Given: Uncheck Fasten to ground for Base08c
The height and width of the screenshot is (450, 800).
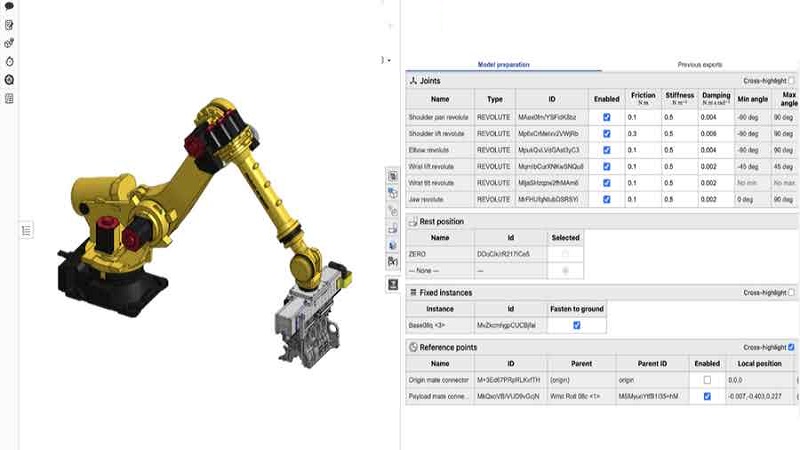Looking at the screenshot, I should click(575, 325).
